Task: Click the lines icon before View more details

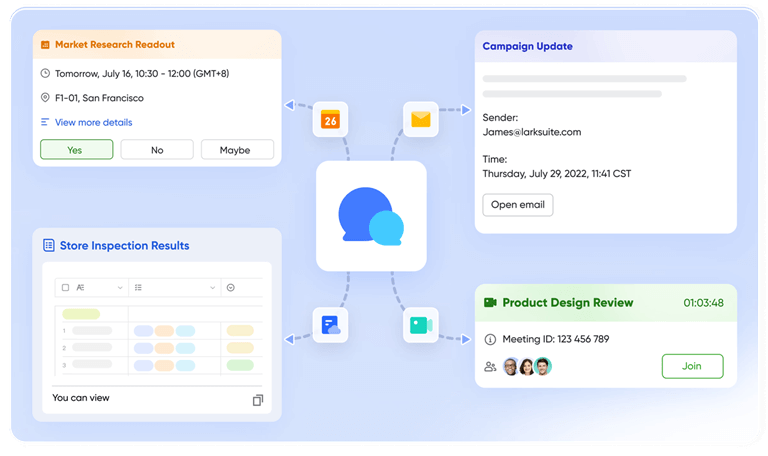Action: [x=45, y=122]
